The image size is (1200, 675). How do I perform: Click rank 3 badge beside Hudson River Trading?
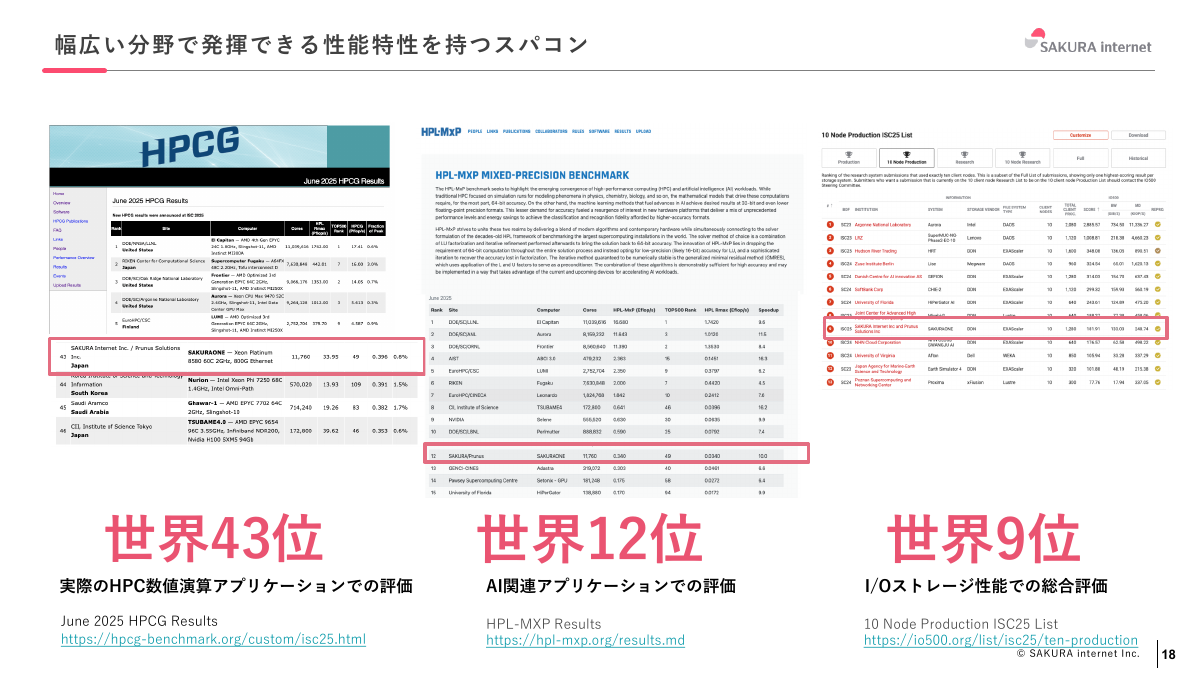coord(830,250)
